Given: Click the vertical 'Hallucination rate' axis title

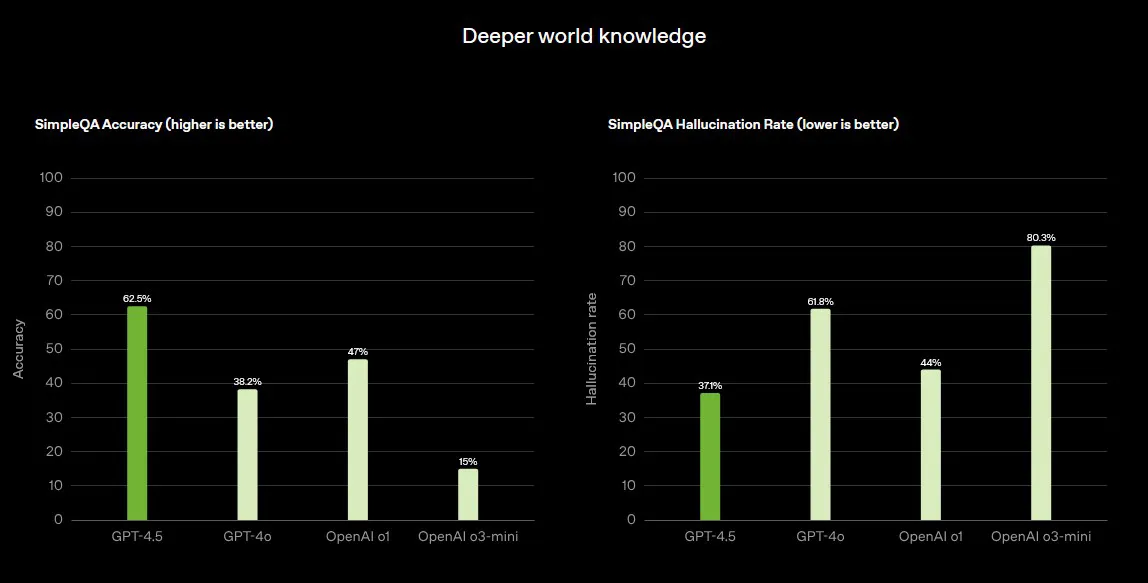Looking at the screenshot, I should 592,349.
